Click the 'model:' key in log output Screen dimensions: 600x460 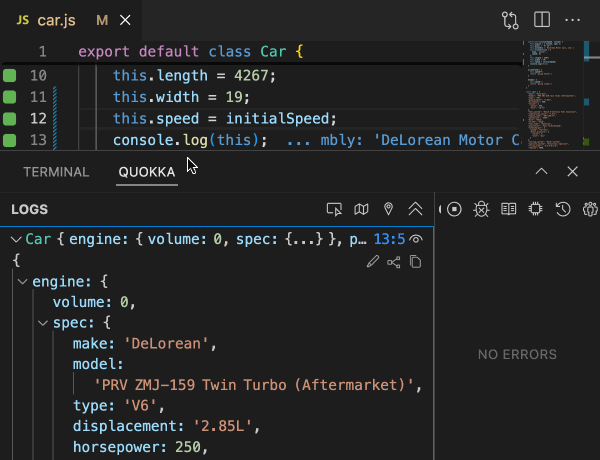click(x=98, y=364)
